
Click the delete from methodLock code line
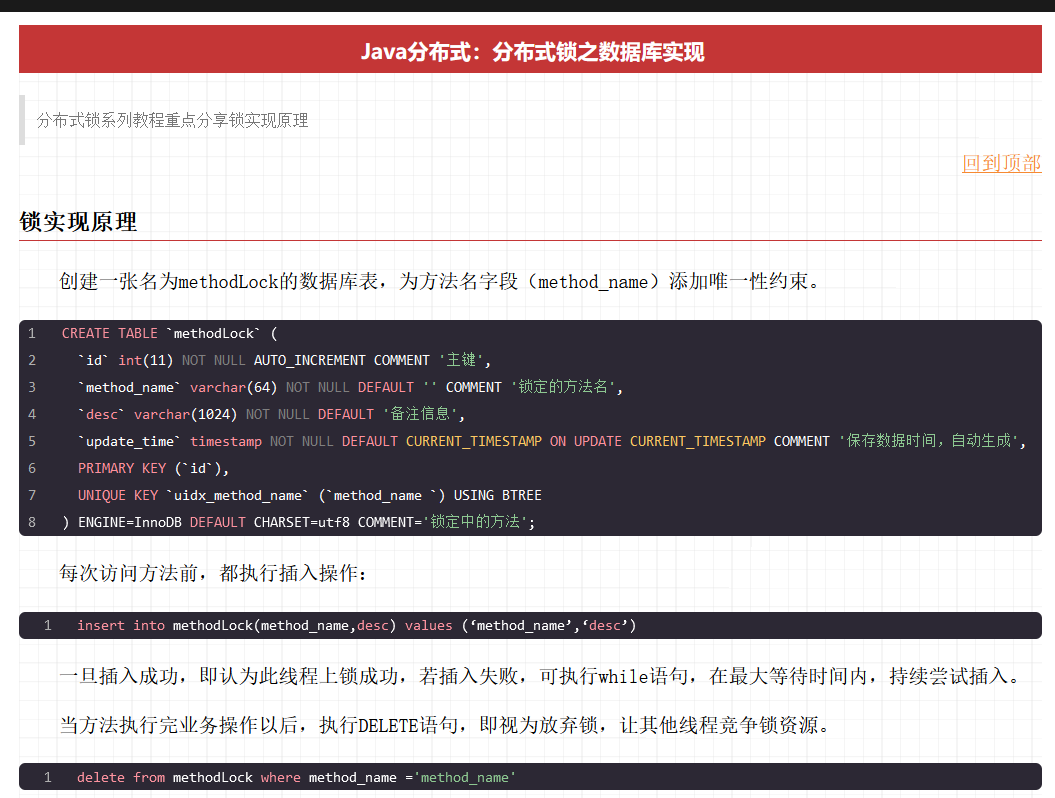click(296, 778)
